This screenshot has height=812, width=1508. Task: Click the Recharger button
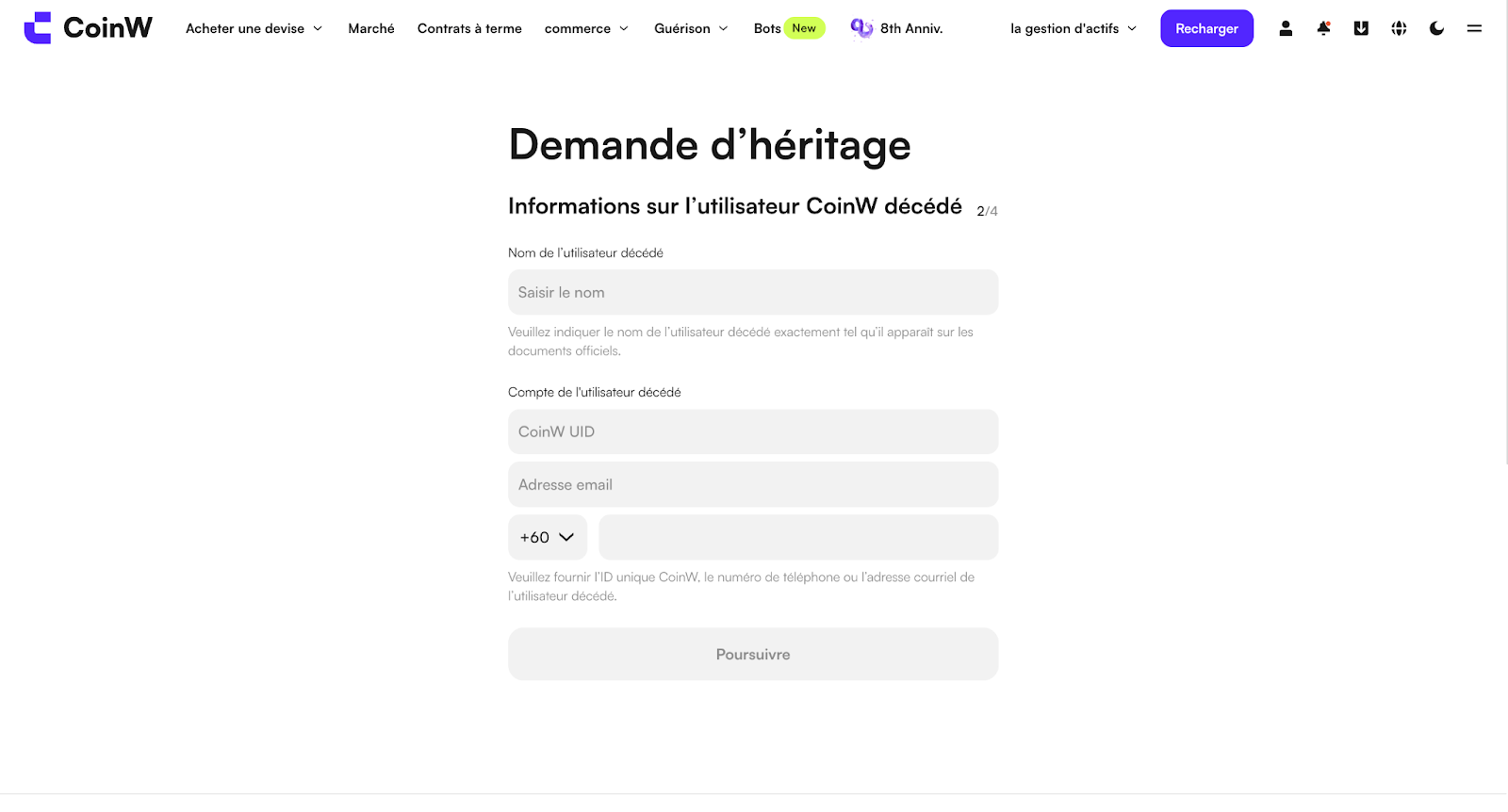point(1206,28)
